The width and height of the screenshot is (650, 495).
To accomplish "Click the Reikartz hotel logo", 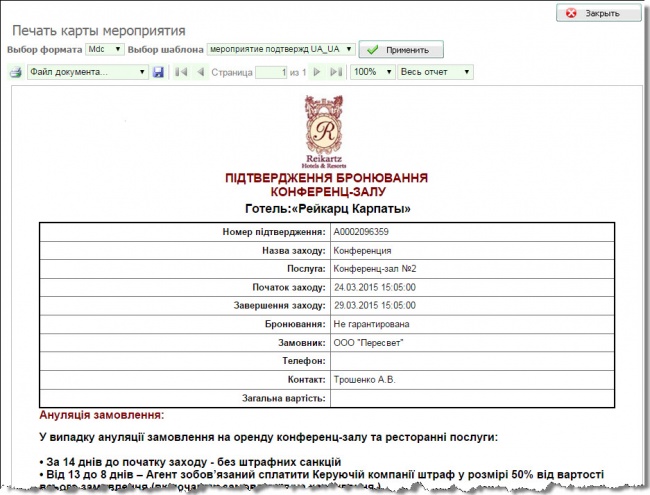I will click(x=327, y=136).
